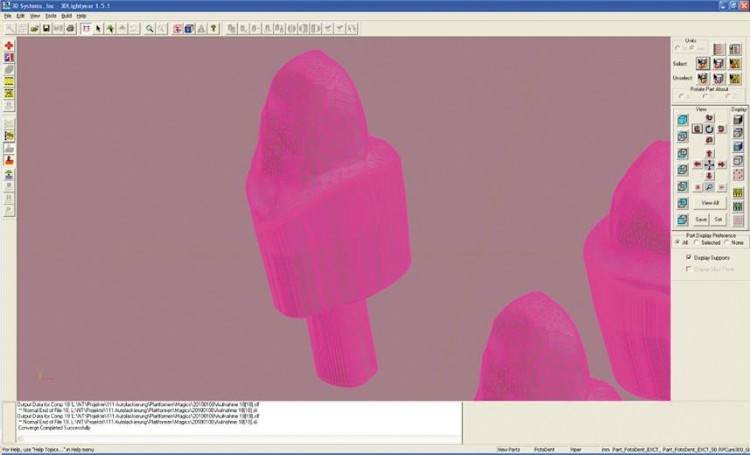
Task: Click the Set view button
Action: tap(718, 220)
